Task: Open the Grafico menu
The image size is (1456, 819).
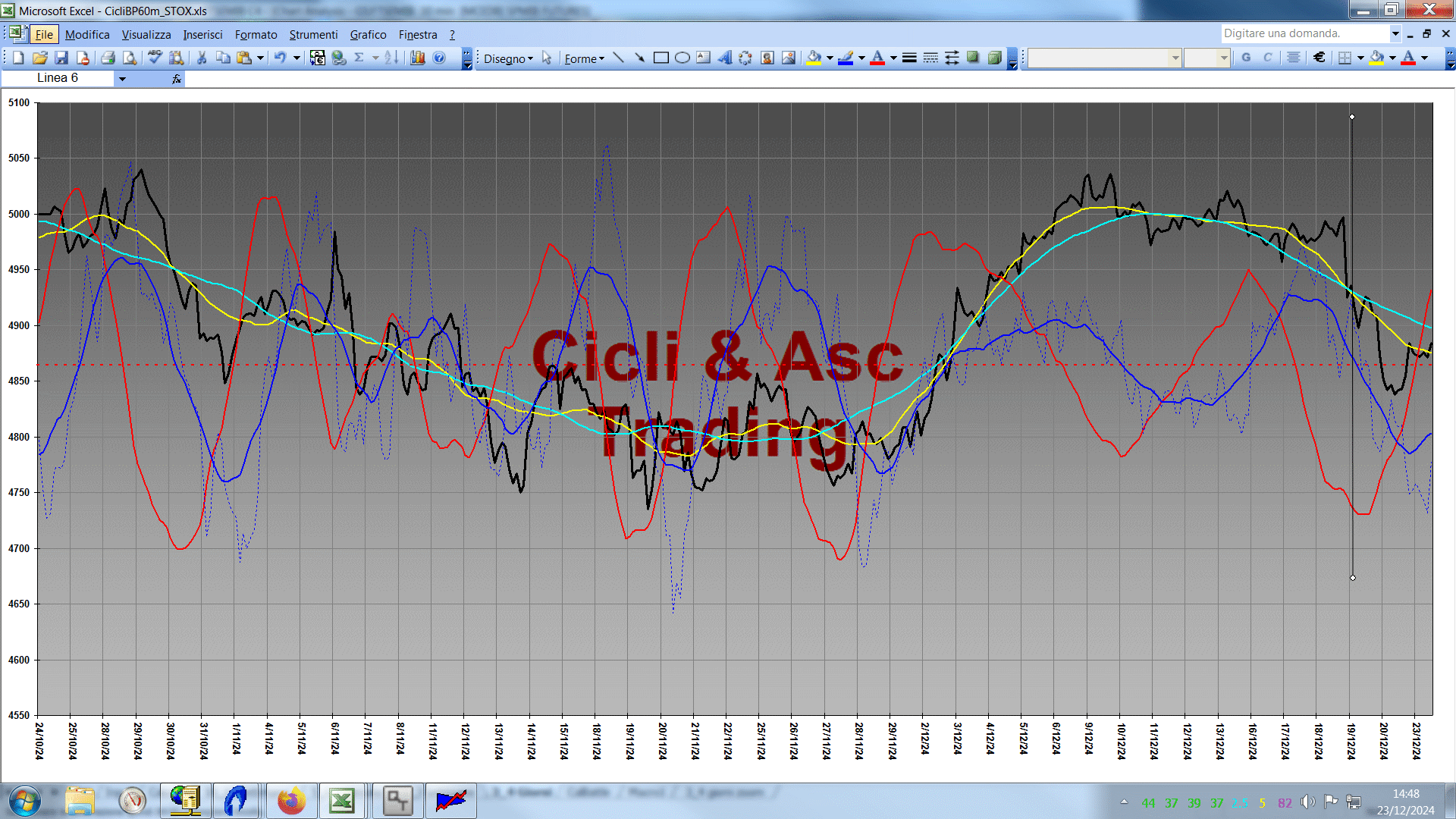Action: pos(368,35)
